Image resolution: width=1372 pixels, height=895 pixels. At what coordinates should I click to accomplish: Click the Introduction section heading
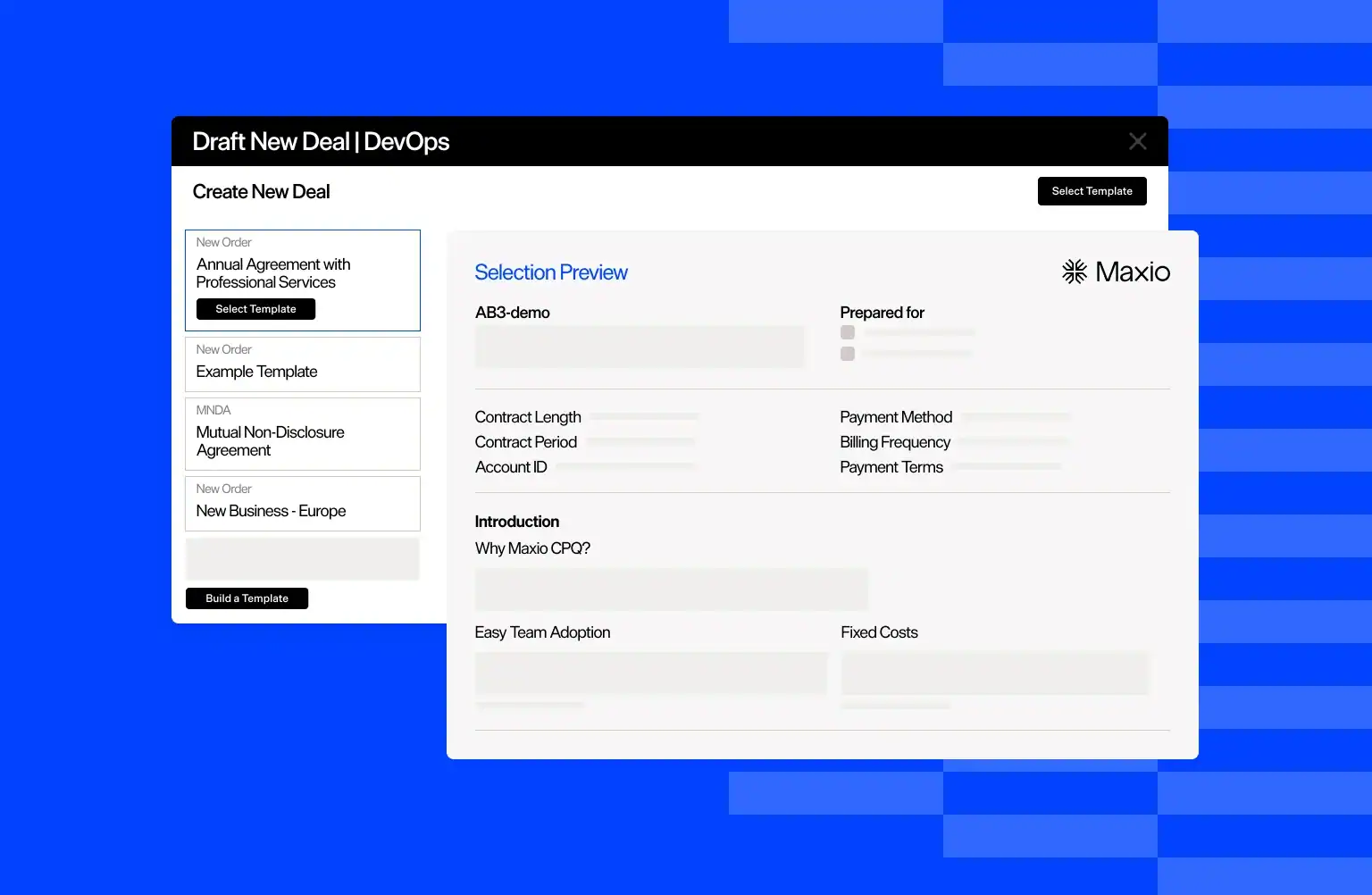[517, 522]
